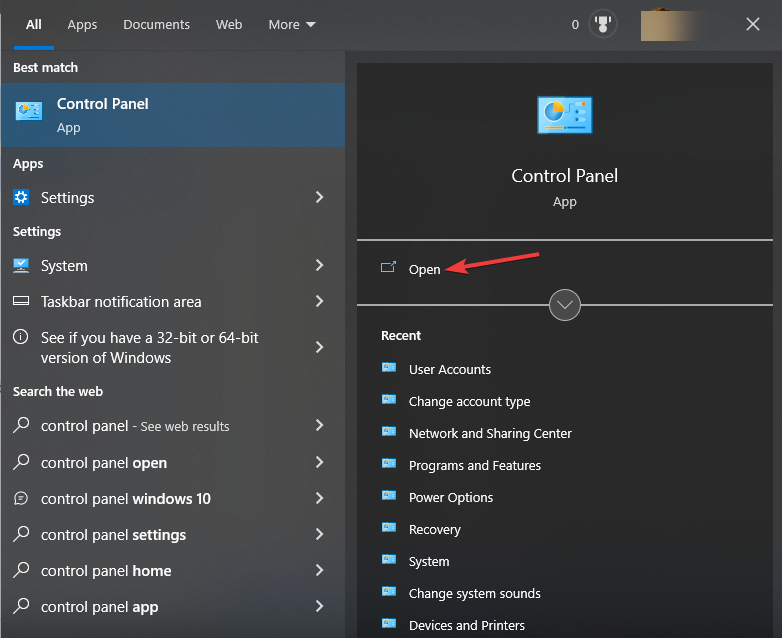Expand the 32-bit or 64-bit result arrow

pyautogui.click(x=320, y=347)
